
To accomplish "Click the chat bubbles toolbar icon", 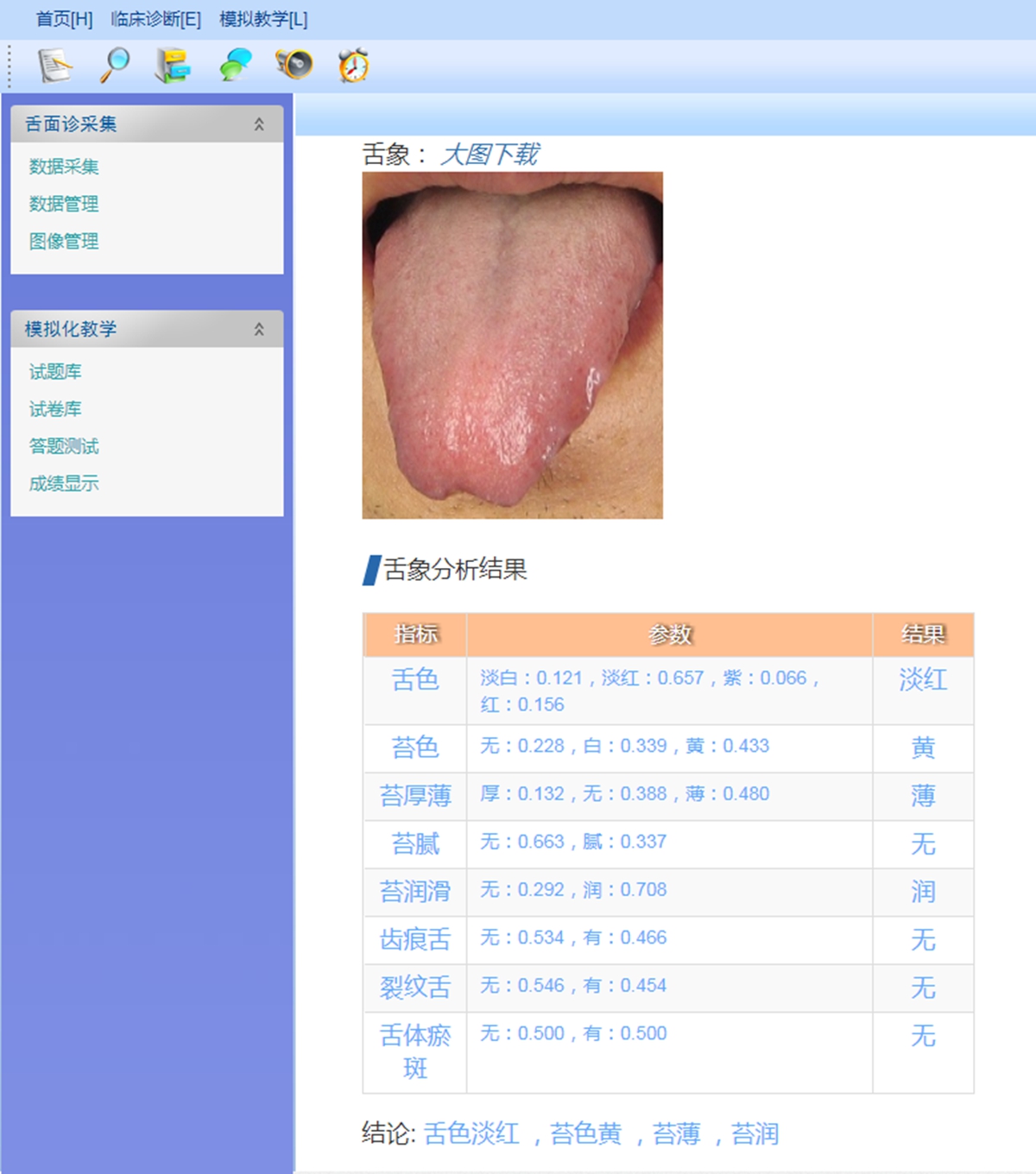I will tap(234, 66).
